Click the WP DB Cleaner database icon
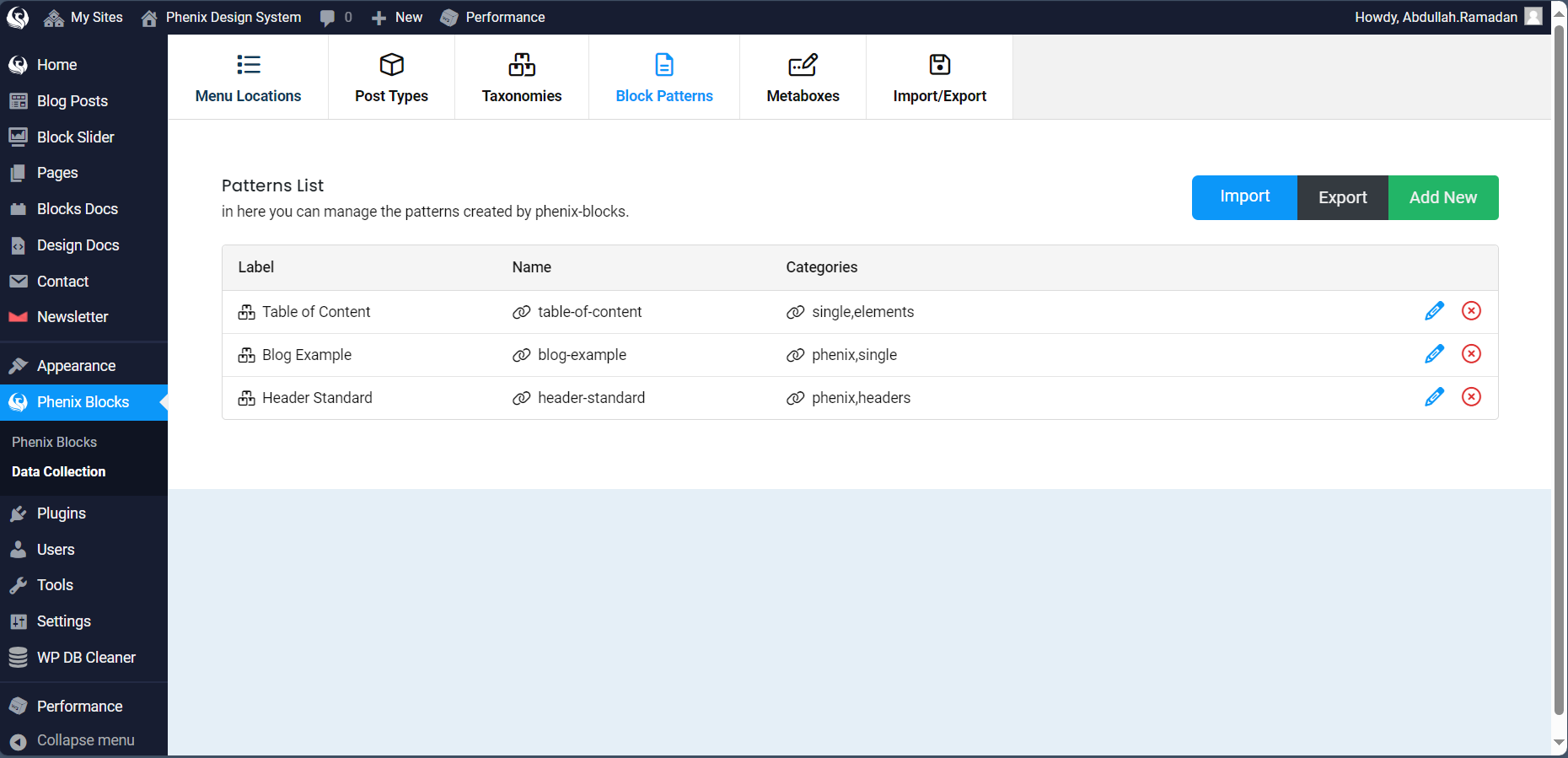 18,658
